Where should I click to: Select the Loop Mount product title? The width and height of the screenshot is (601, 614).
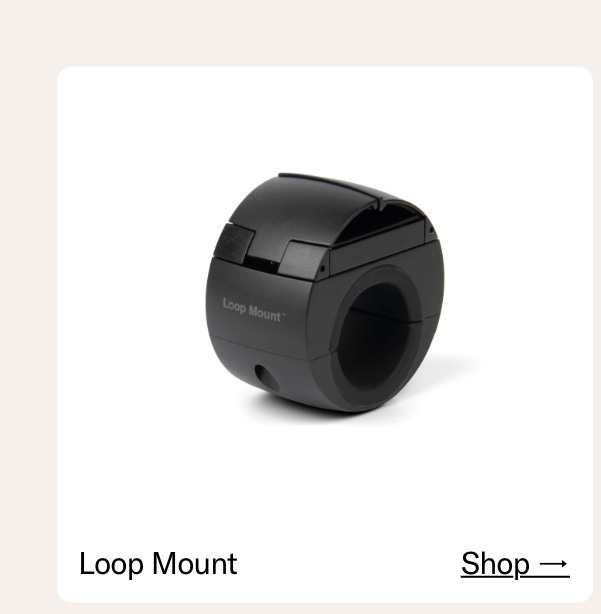158,564
